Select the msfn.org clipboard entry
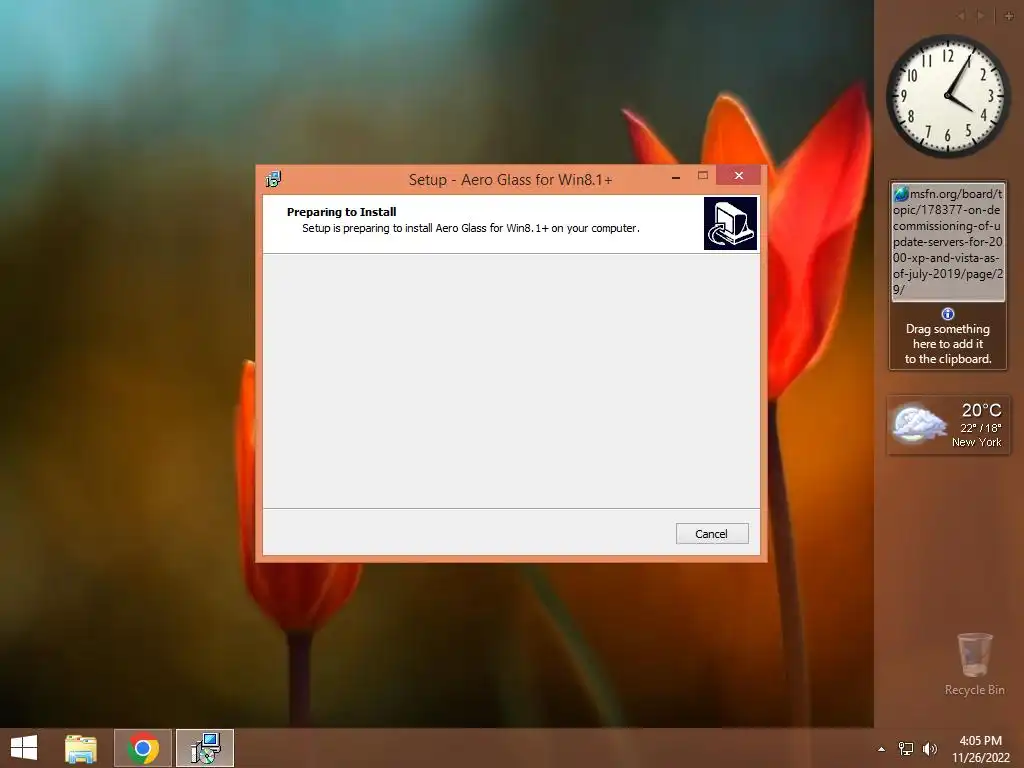Viewport: 1024px width, 768px height. click(x=948, y=242)
